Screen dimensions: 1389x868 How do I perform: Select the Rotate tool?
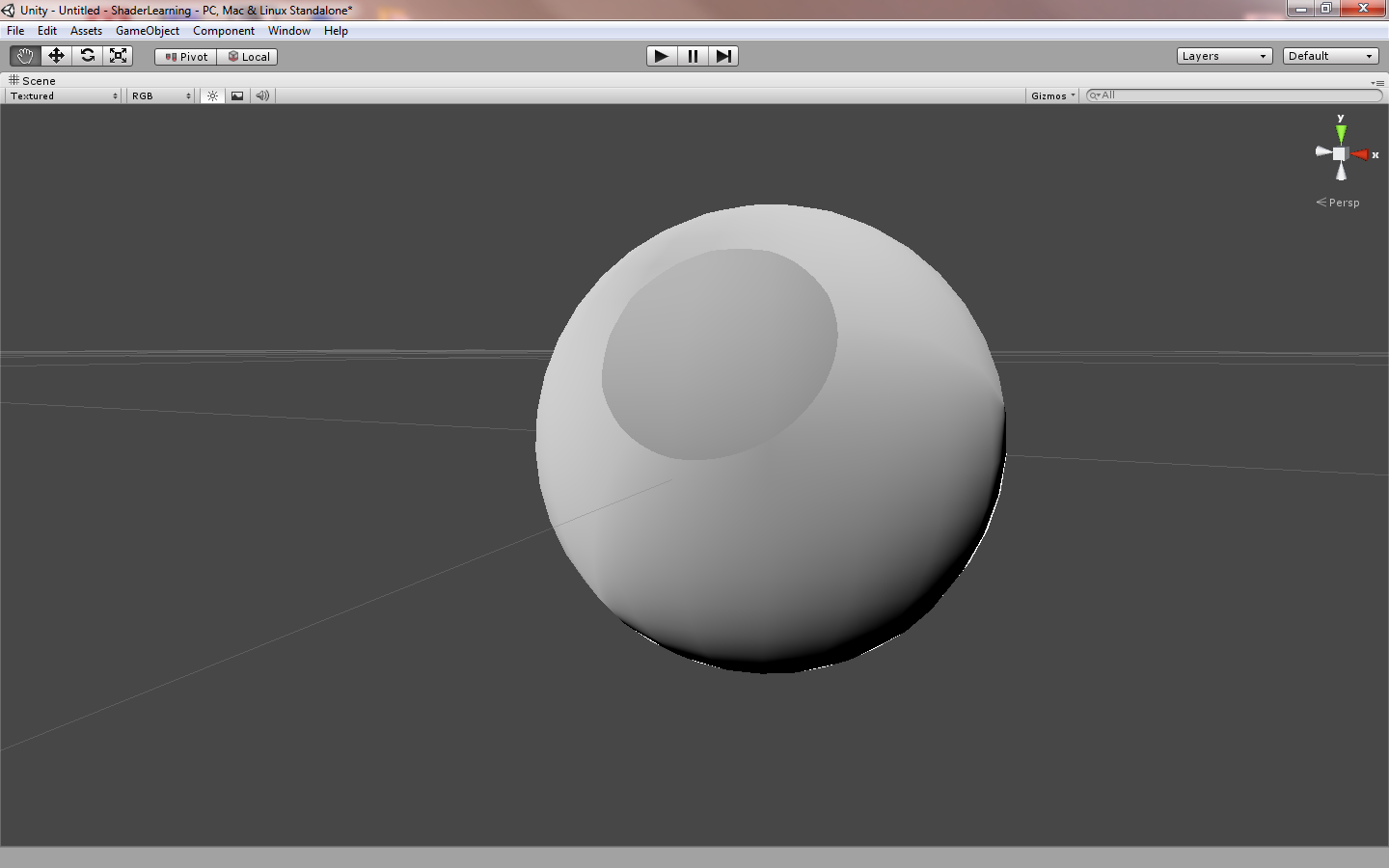click(x=87, y=56)
